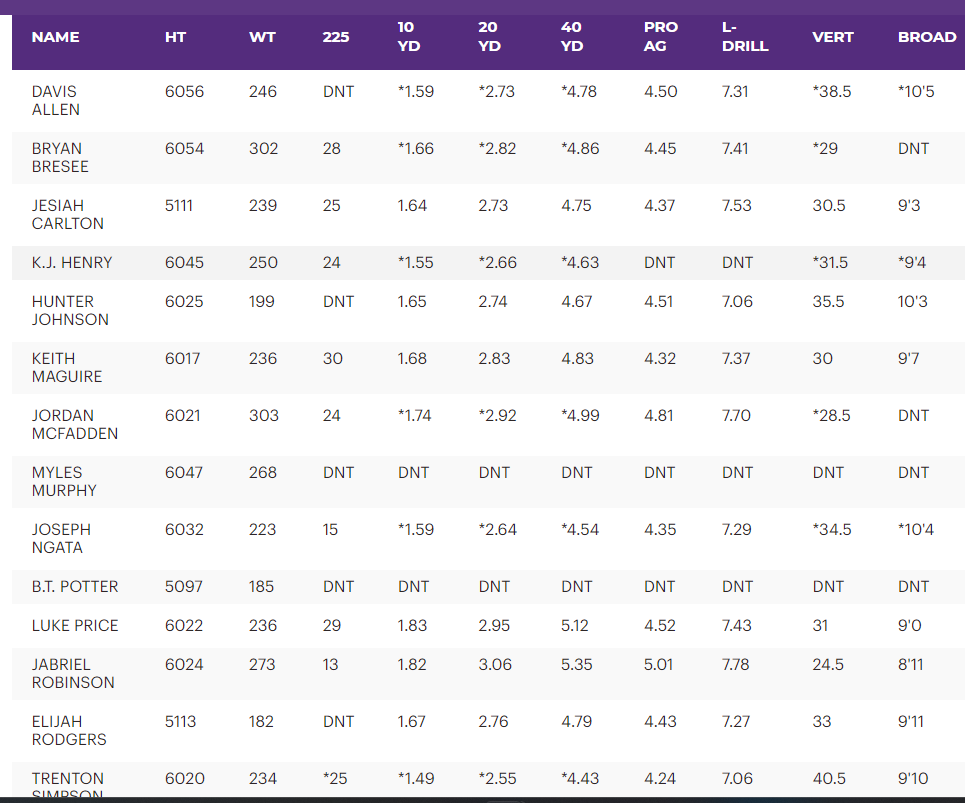Click the 40 YD column header
Screen dimensions: 965x803
pyautogui.click(x=571, y=37)
